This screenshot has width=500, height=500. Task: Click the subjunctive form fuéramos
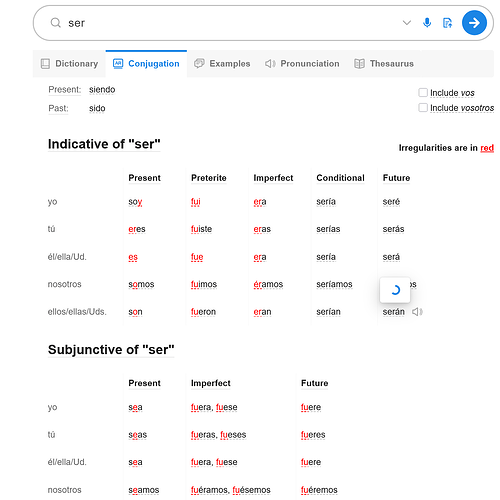click(x=210, y=490)
